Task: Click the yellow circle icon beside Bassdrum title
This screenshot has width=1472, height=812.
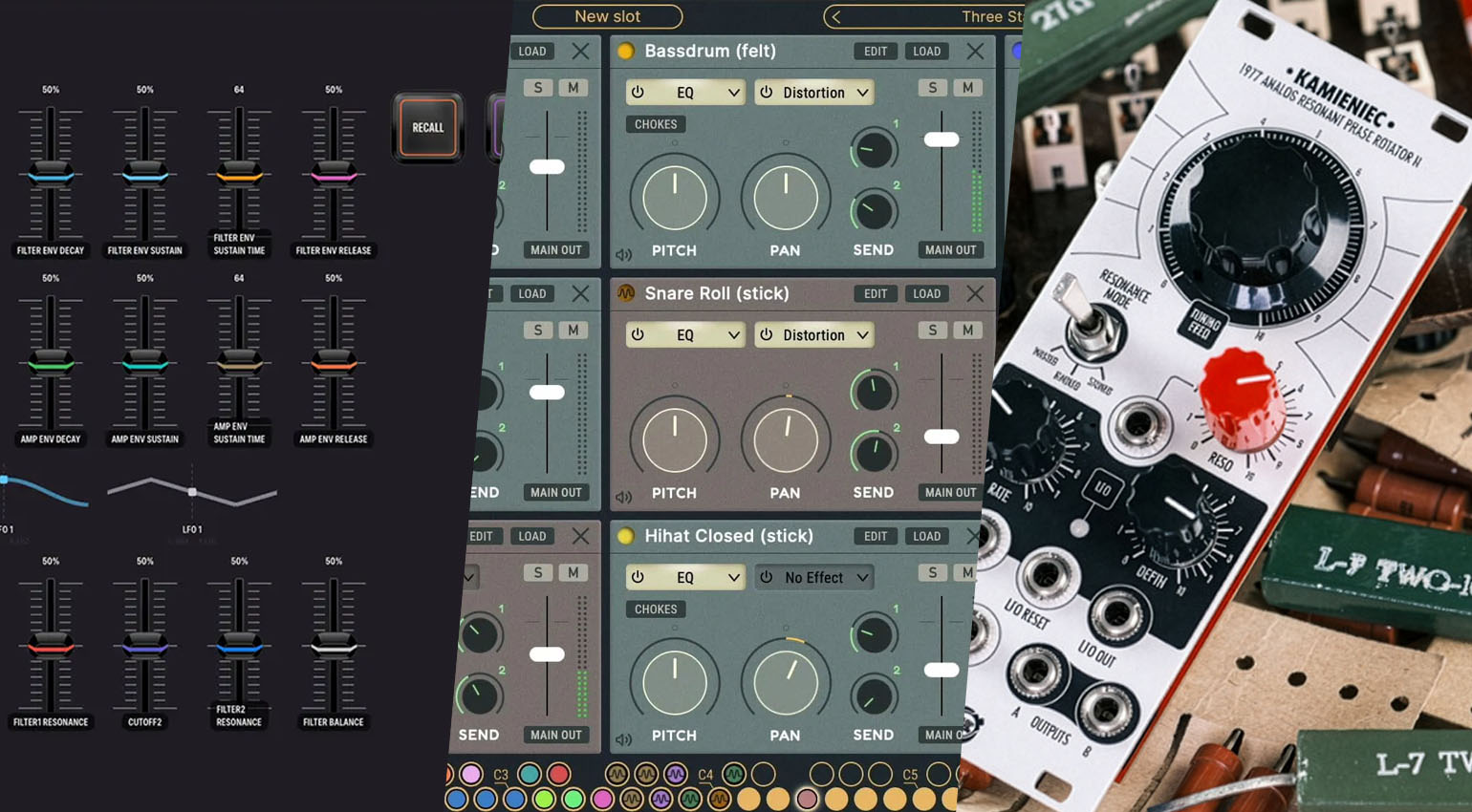Action: (x=626, y=52)
